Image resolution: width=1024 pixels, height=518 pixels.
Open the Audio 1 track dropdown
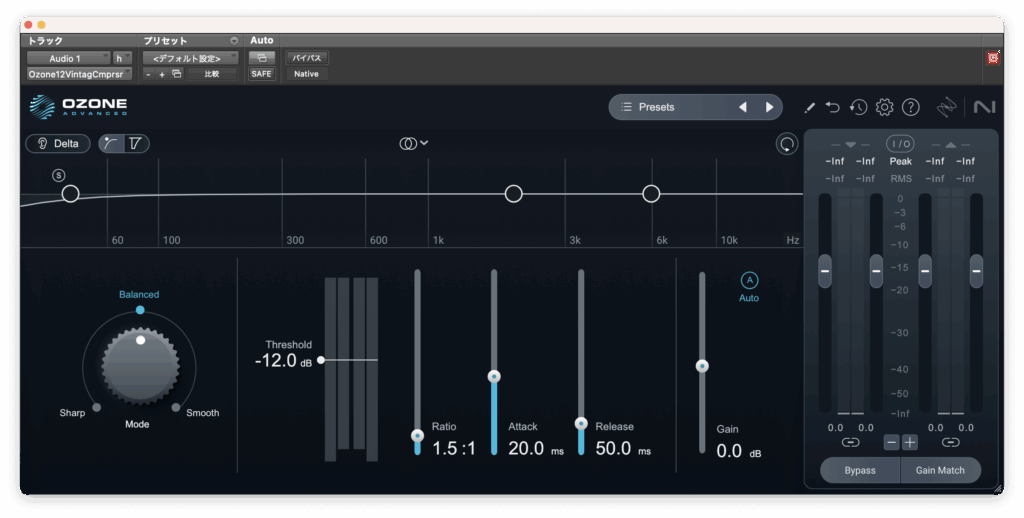tap(67, 58)
